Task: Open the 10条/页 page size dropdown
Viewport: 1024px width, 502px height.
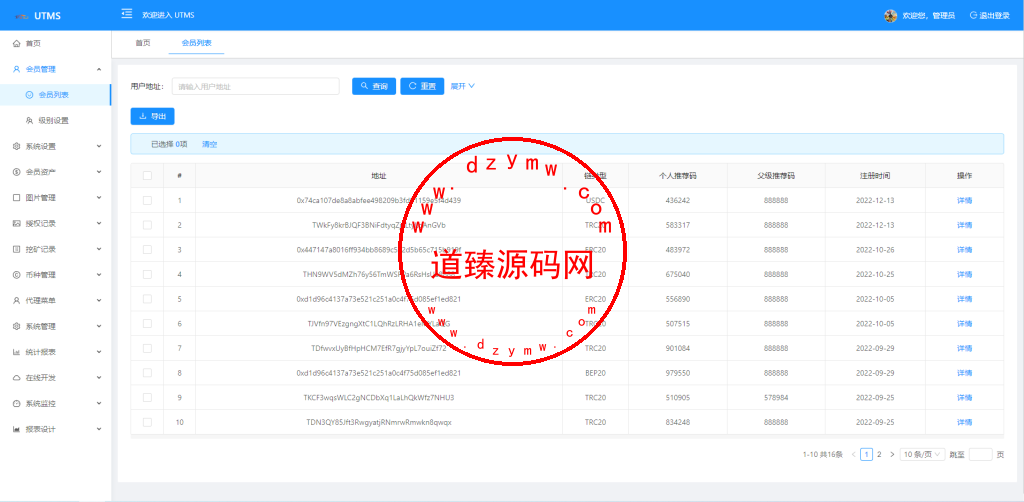Action: (922, 454)
